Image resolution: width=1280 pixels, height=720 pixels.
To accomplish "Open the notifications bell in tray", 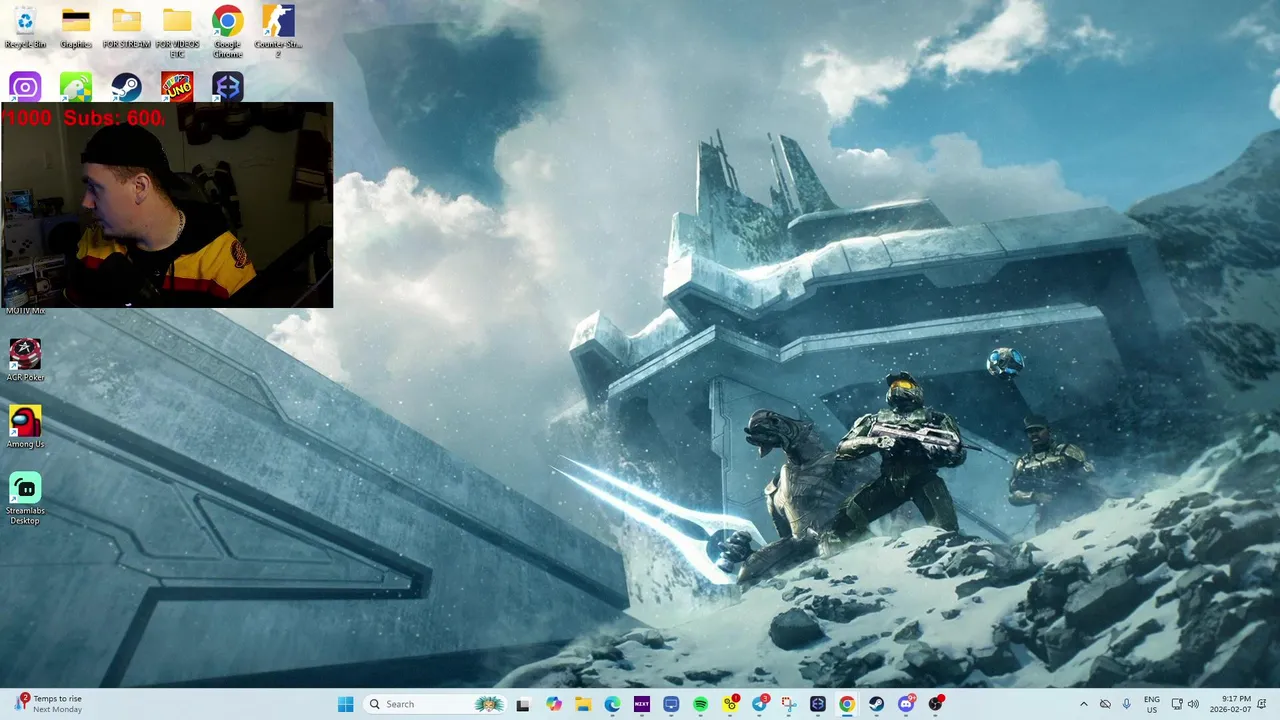I will point(1263,704).
